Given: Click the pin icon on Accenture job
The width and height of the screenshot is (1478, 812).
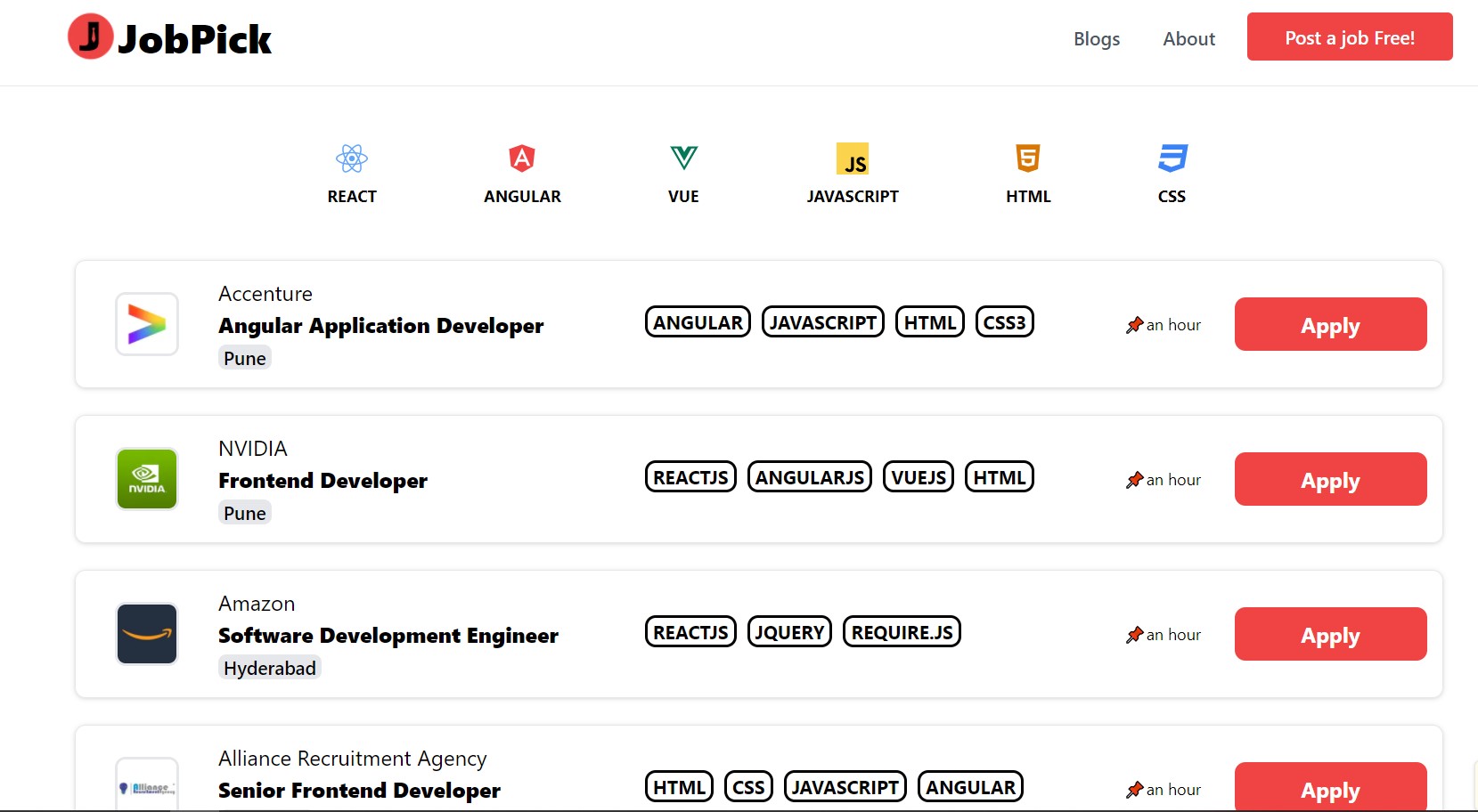Looking at the screenshot, I should (1134, 325).
